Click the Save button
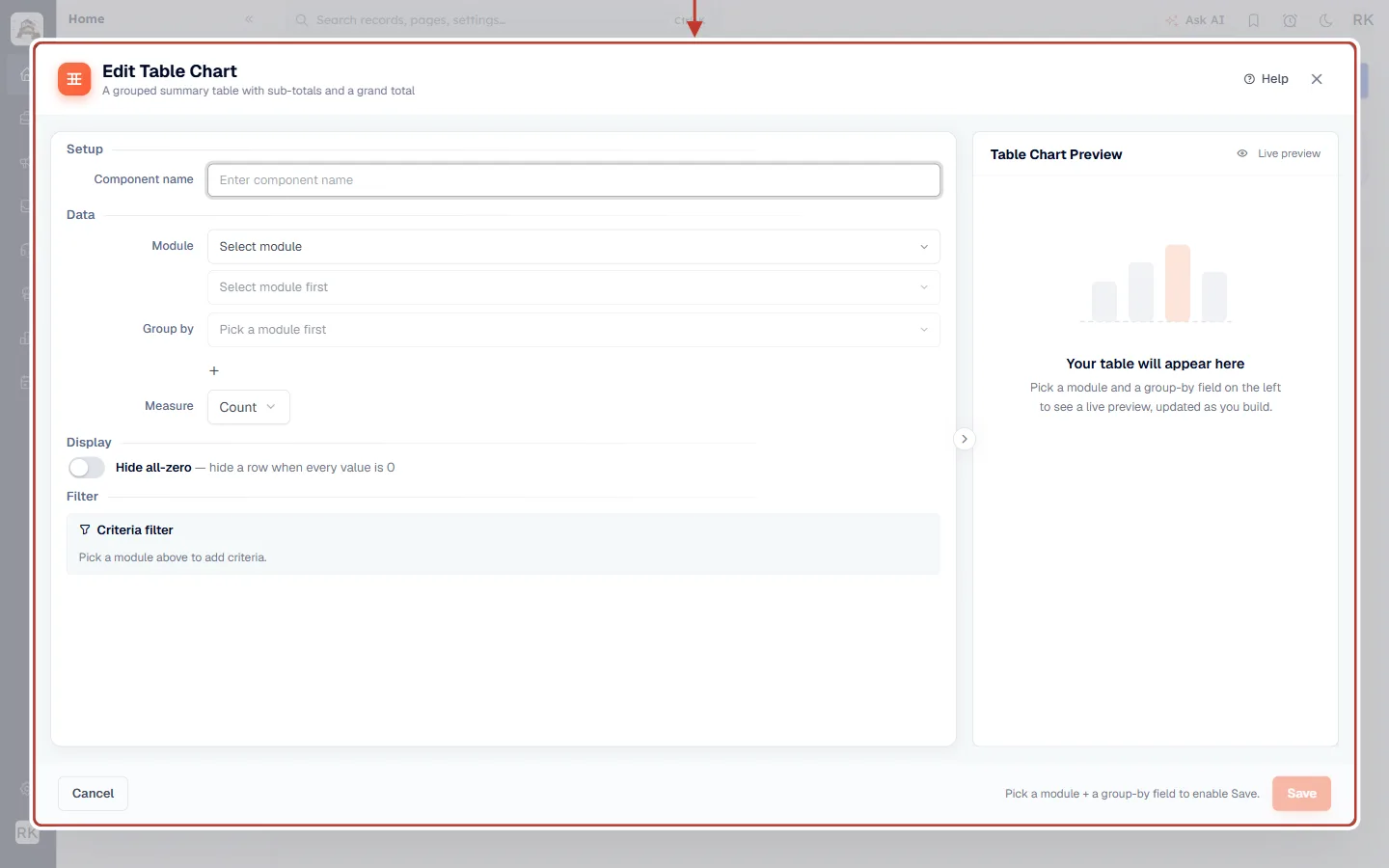This screenshot has height=868, width=1389. coord(1301,794)
